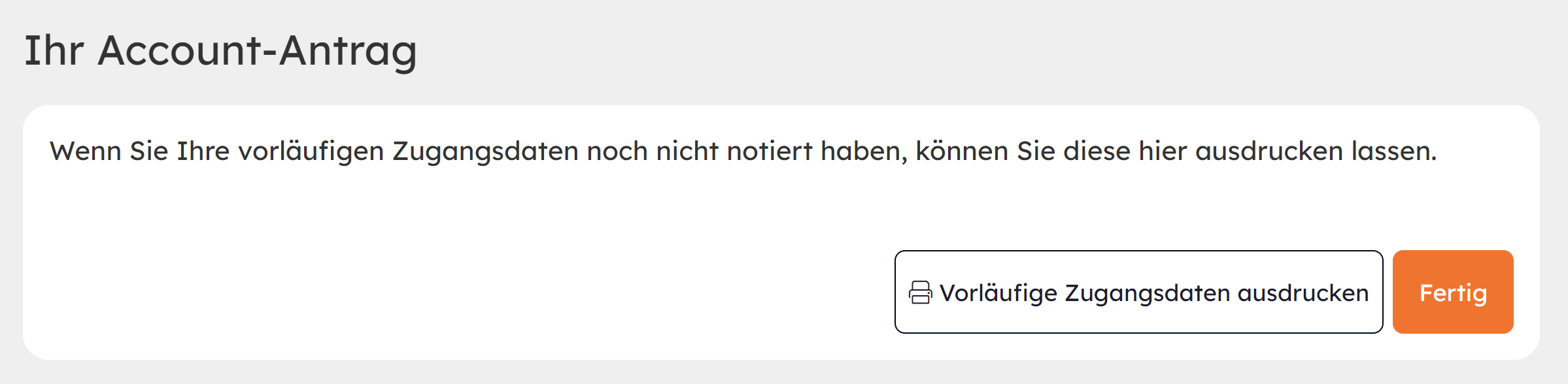Click the printer icon
The image size is (1568, 384).
coord(920,293)
